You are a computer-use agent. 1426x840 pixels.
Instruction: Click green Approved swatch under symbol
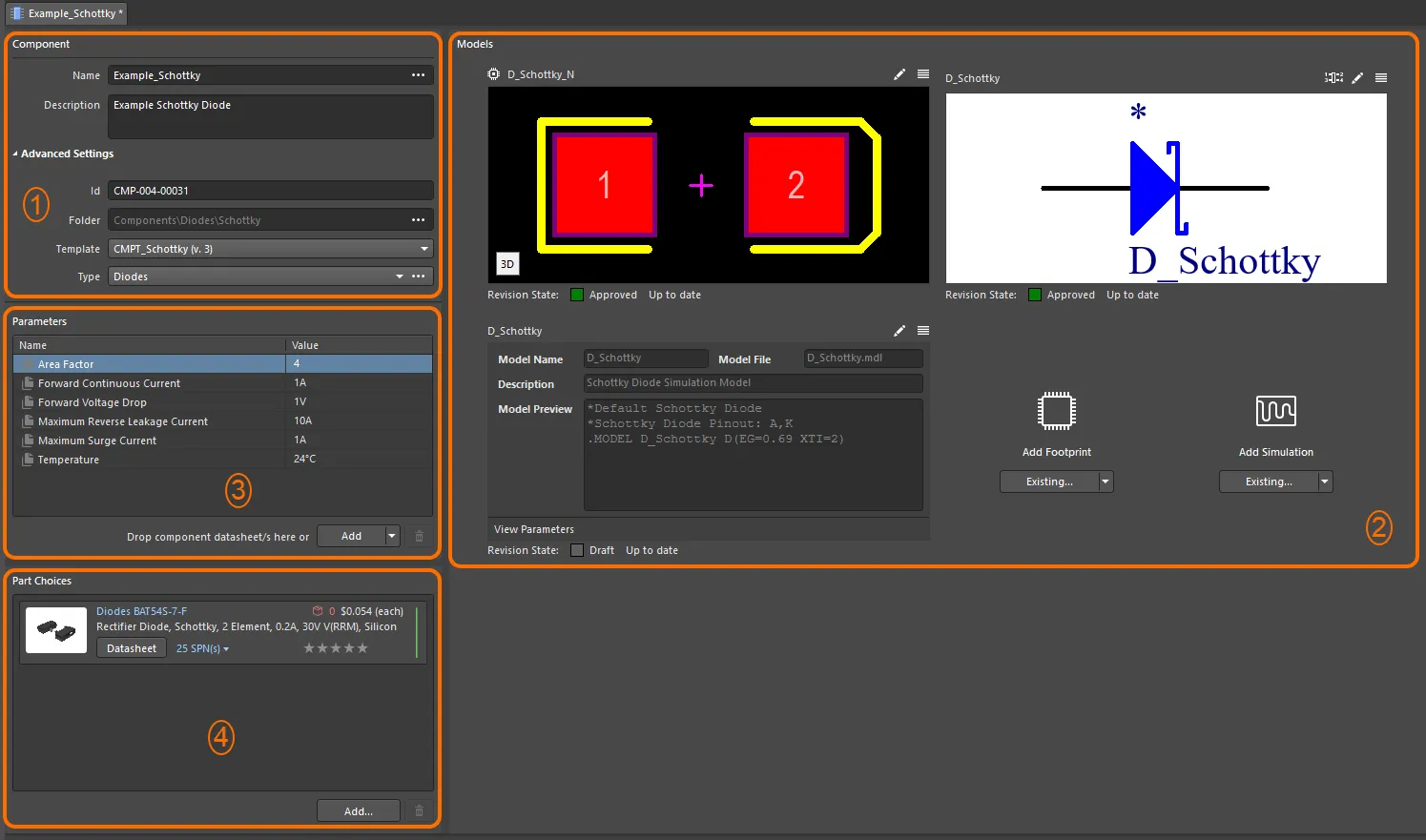pyautogui.click(x=1034, y=295)
